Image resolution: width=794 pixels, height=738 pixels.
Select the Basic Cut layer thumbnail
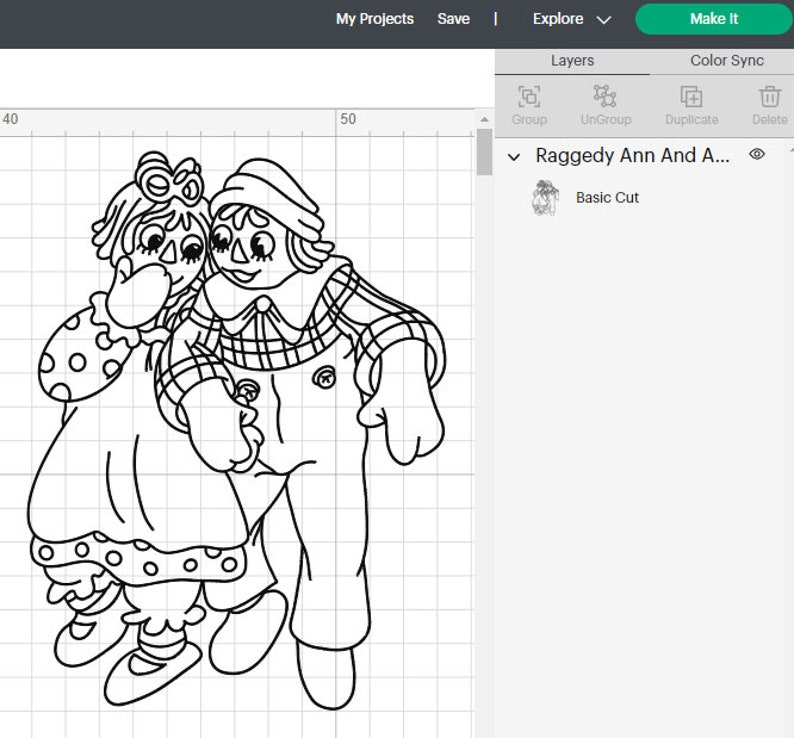pyautogui.click(x=545, y=198)
